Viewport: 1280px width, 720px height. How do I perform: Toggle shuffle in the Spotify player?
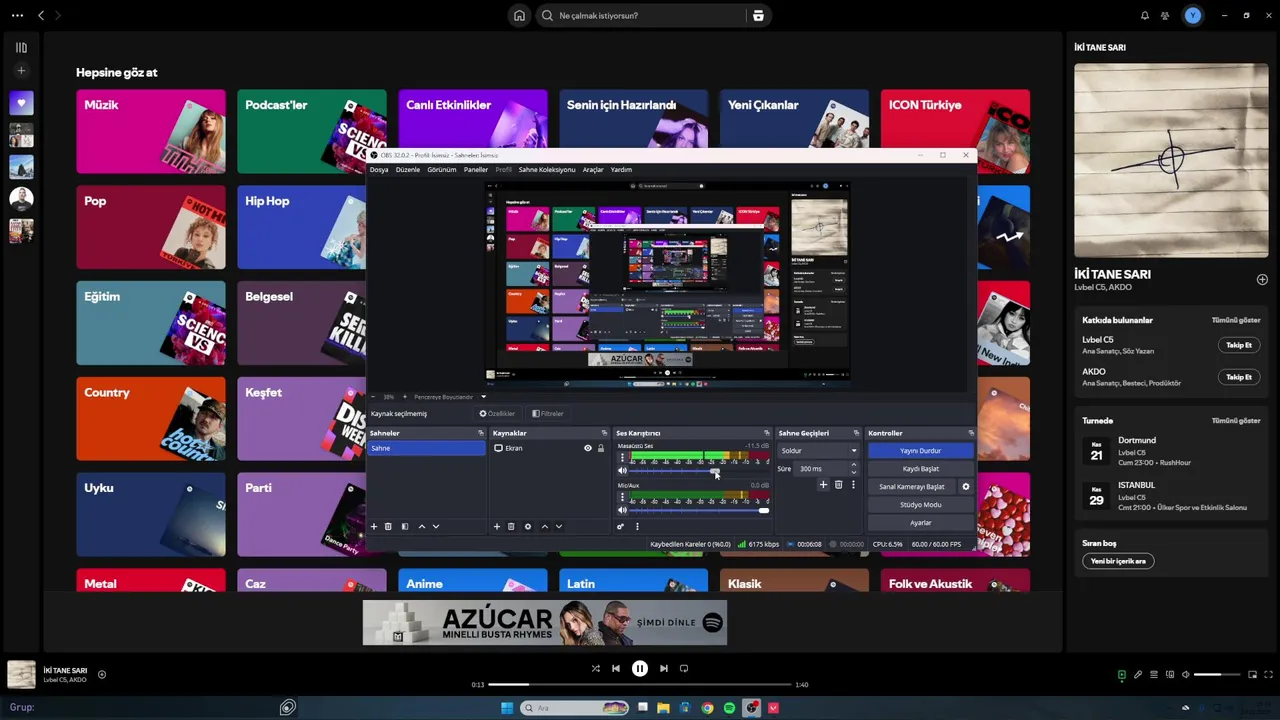point(595,669)
